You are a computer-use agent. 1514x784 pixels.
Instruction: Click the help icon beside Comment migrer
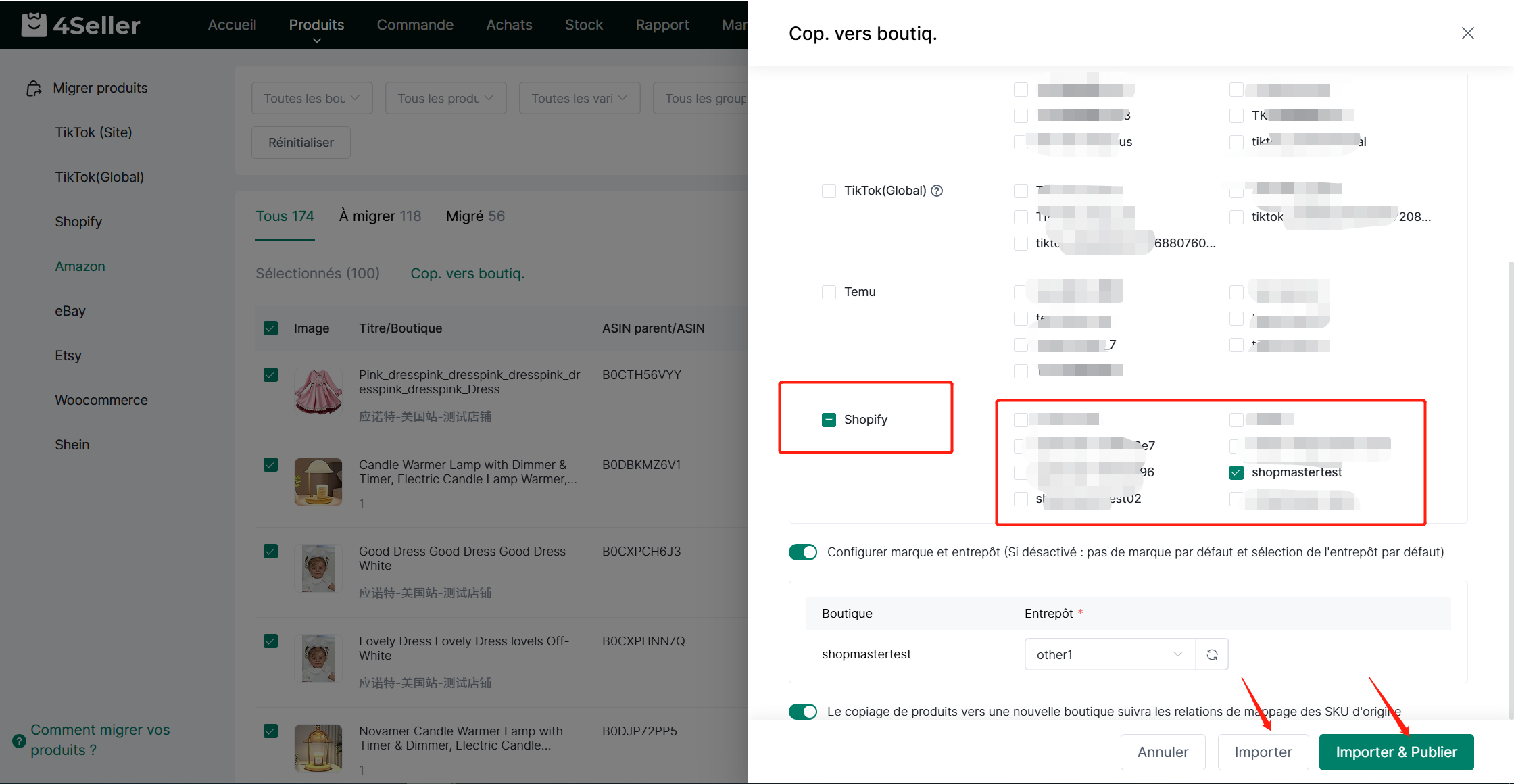point(20,741)
